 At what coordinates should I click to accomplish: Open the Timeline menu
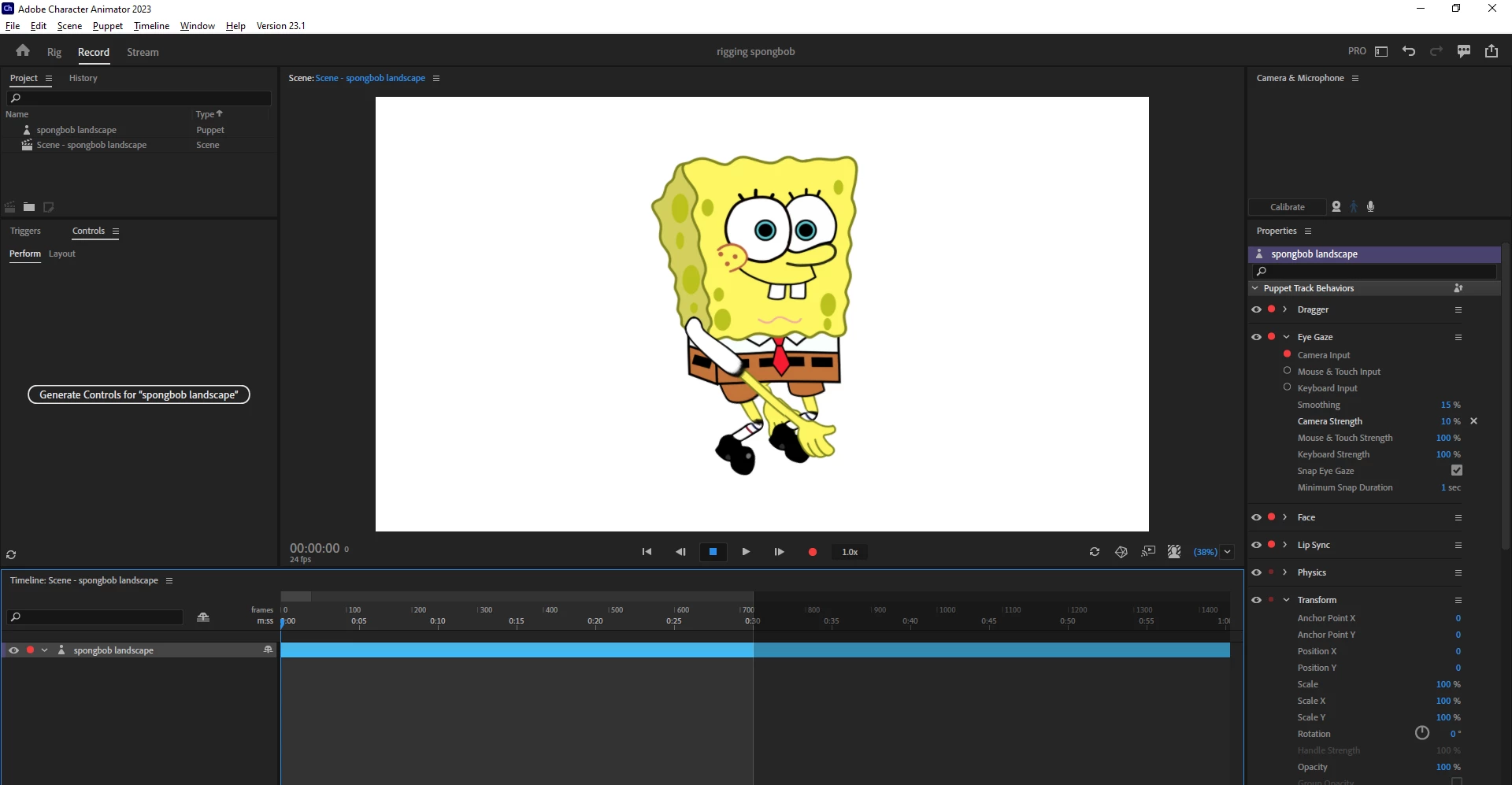[x=151, y=26]
